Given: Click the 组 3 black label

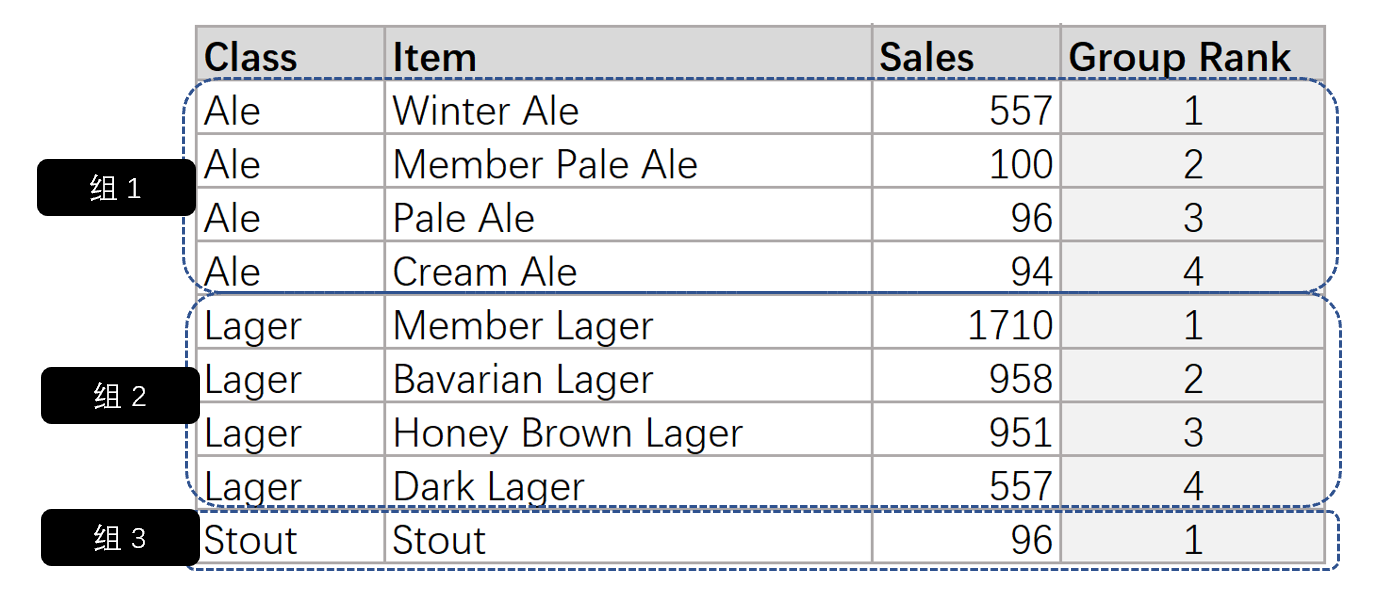Looking at the screenshot, I should click(120, 538).
